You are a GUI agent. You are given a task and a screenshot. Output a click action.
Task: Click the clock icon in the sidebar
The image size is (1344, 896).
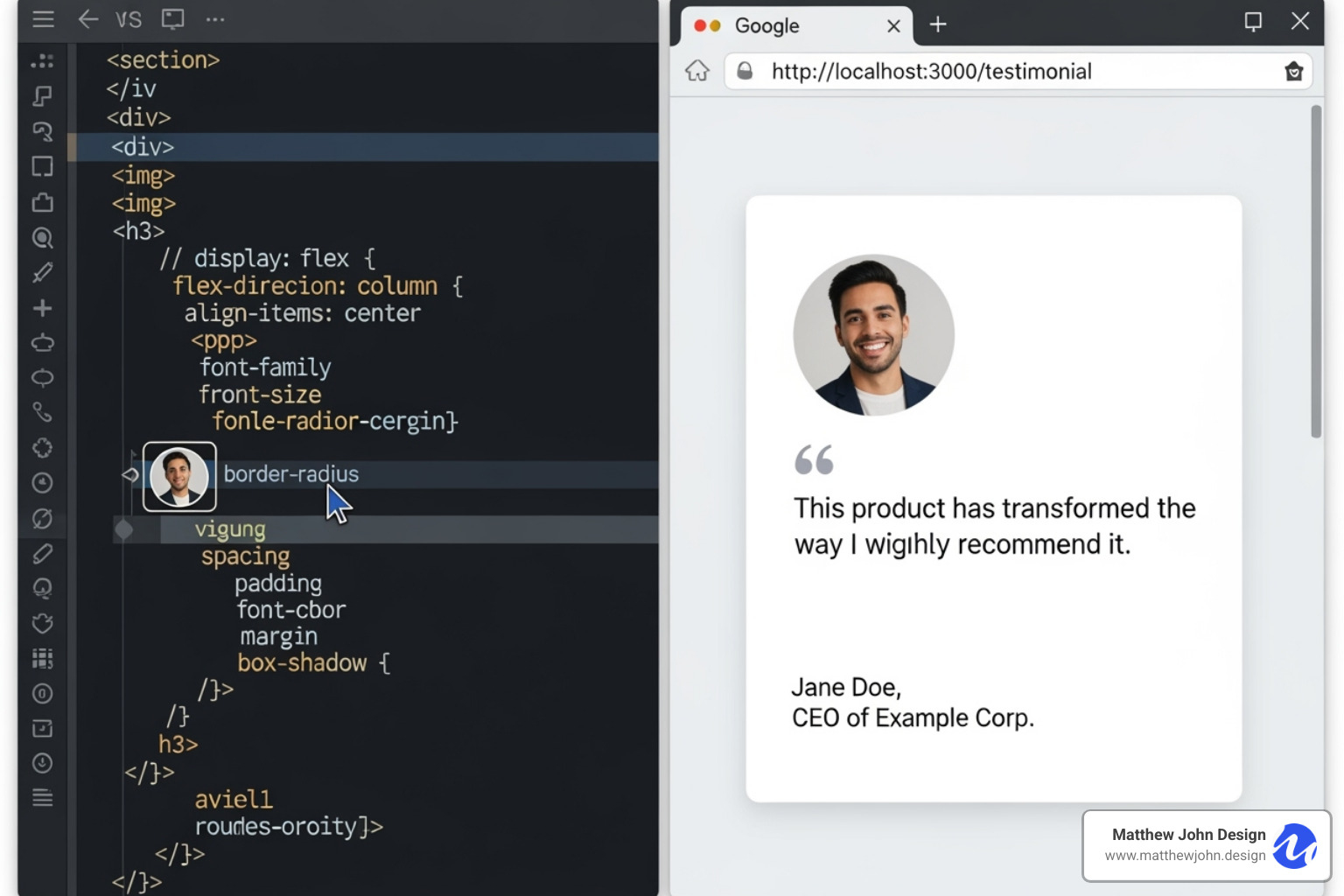[x=42, y=482]
